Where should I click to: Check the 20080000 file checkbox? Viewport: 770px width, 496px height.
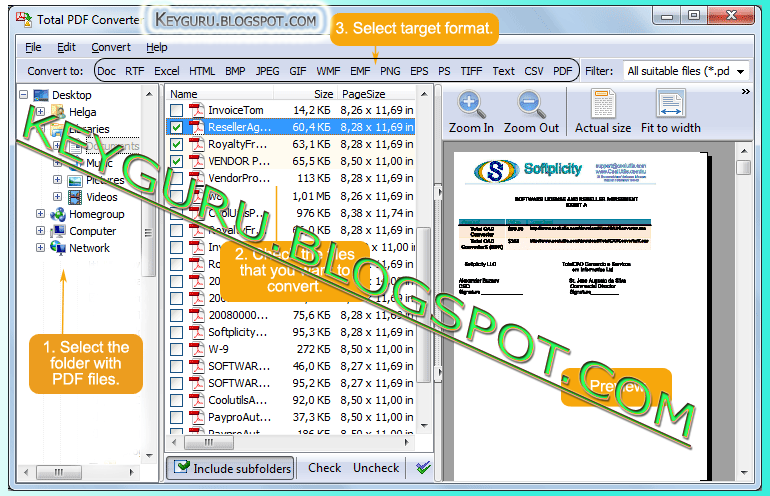click(x=176, y=315)
